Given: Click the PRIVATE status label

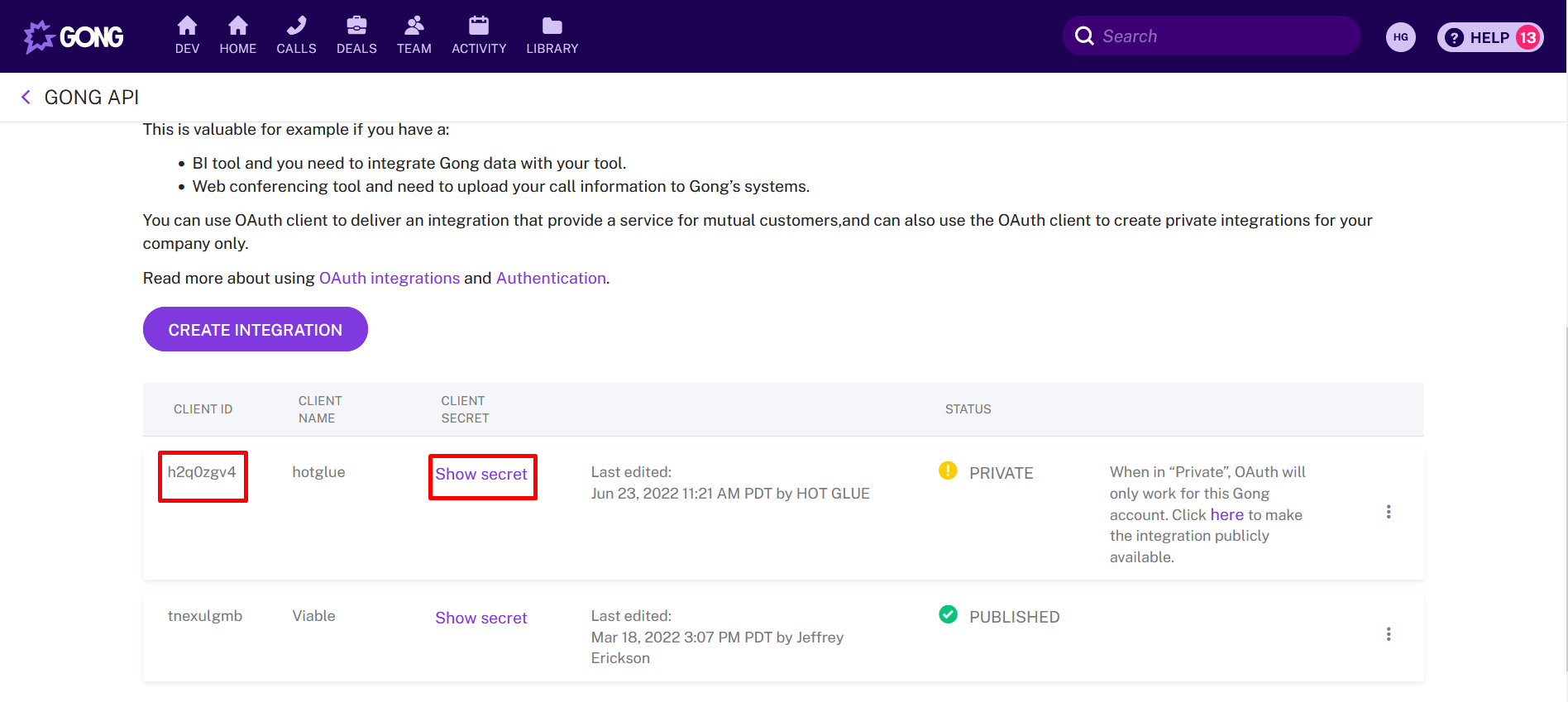Looking at the screenshot, I should tap(1001, 473).
